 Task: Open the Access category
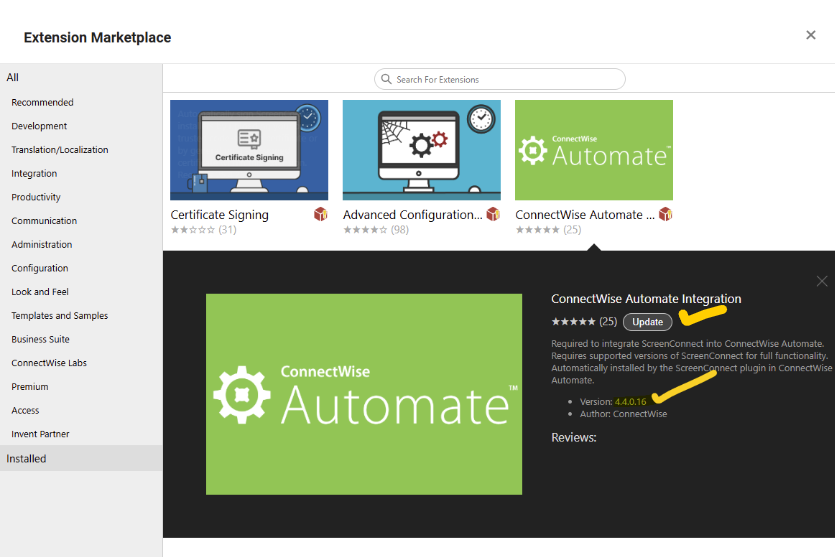coord(25,410)
